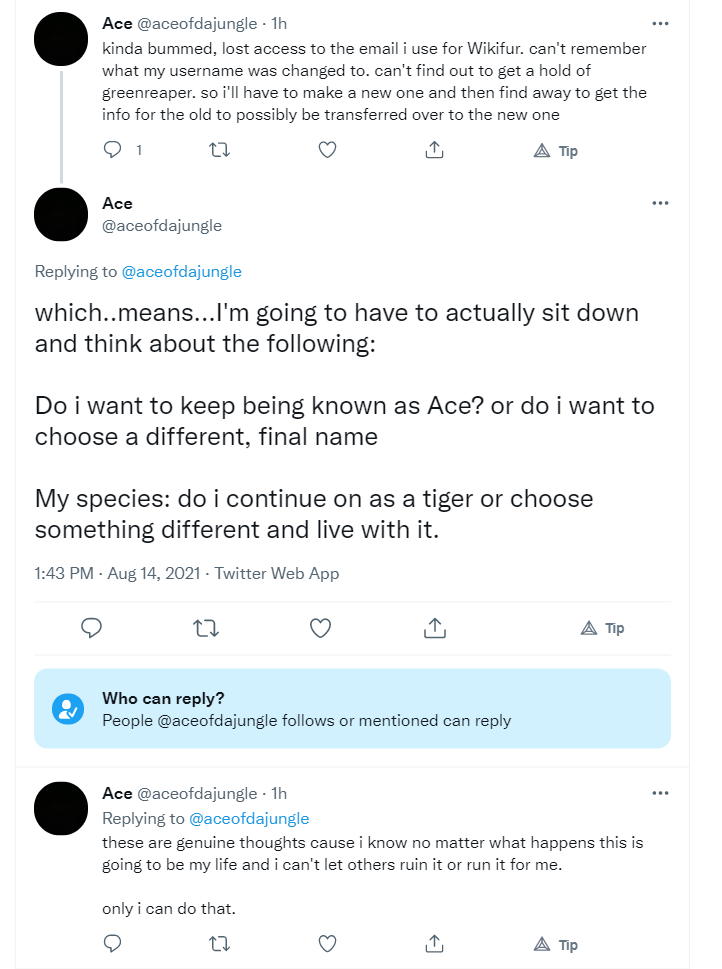This screenshot has width=722, height=969.
Task: Open more options for the top tweet
Action: [660, 23]
